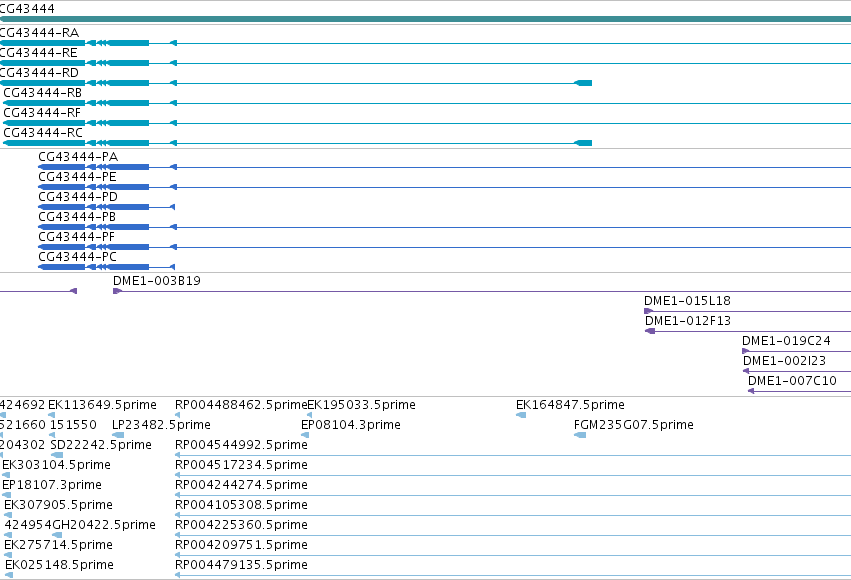This screenshot has height=580, width=851.
Task: Click the CG43444 gene label
Action: pyautogui.click(x=27, y=9)
